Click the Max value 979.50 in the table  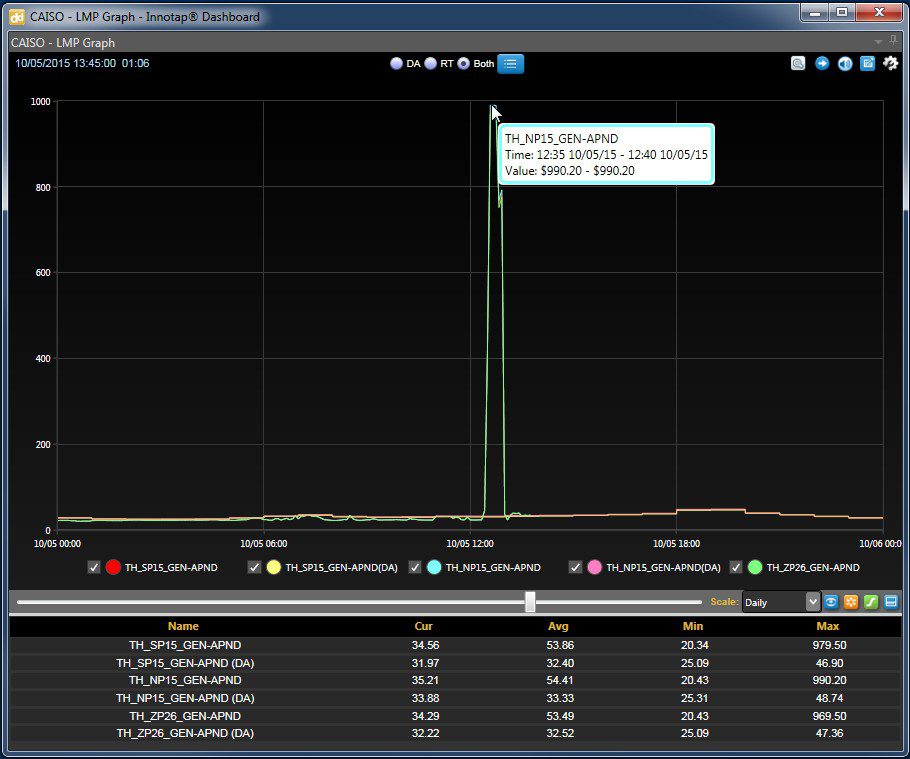(x=829, y=645)
